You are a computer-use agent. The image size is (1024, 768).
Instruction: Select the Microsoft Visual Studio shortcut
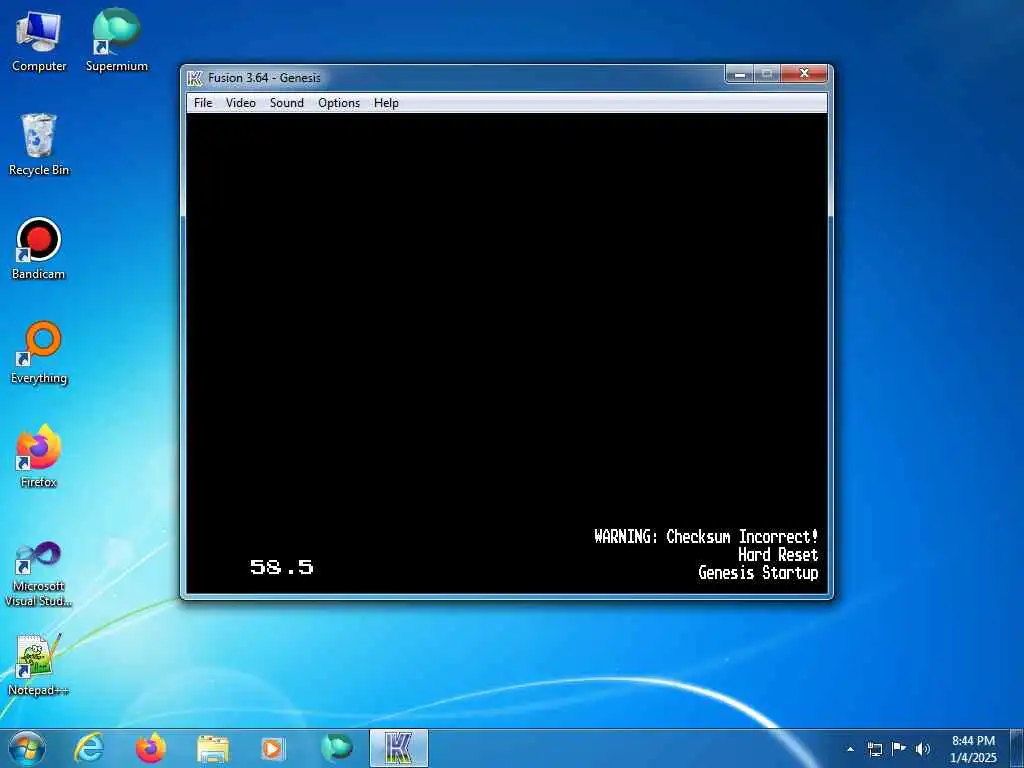click(39, 574)
